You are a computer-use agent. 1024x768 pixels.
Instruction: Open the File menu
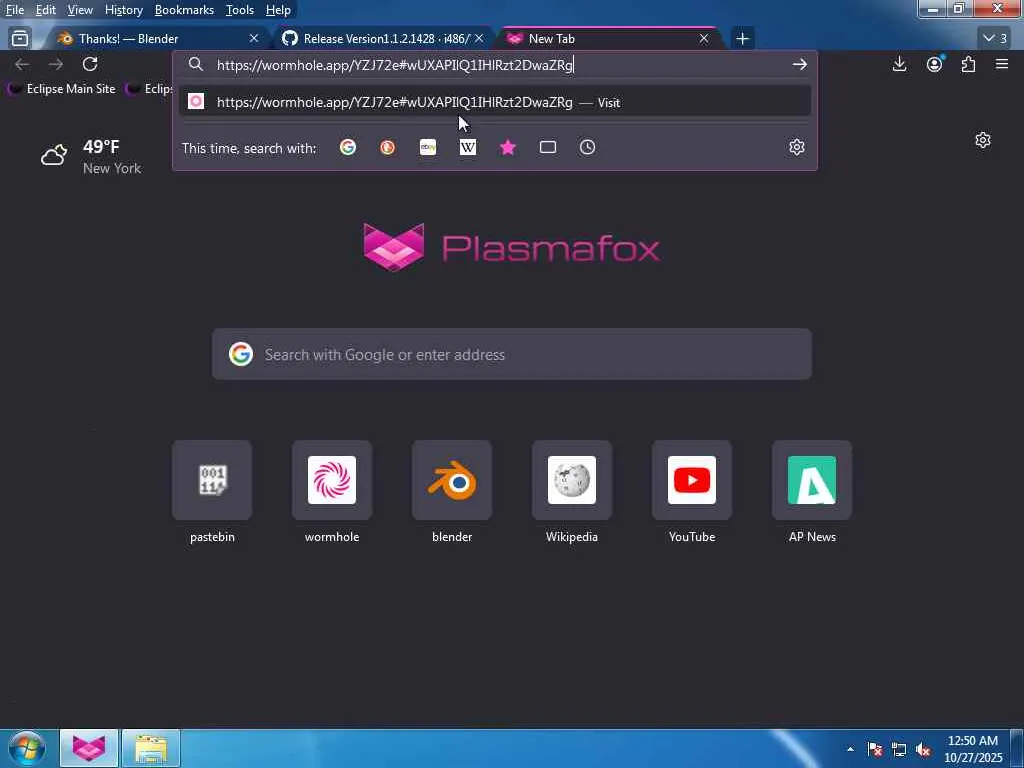14,10
